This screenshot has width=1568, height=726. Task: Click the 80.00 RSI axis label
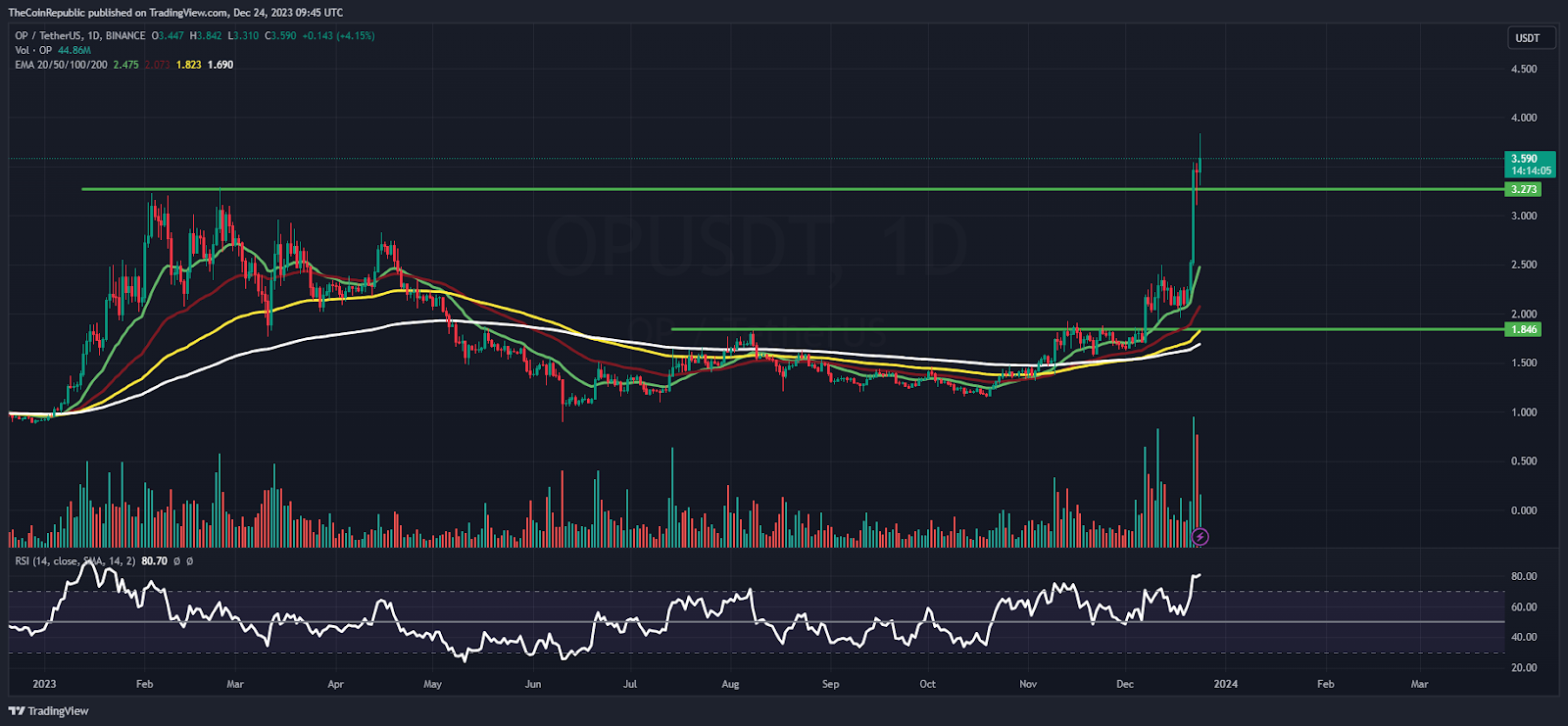1524,576
